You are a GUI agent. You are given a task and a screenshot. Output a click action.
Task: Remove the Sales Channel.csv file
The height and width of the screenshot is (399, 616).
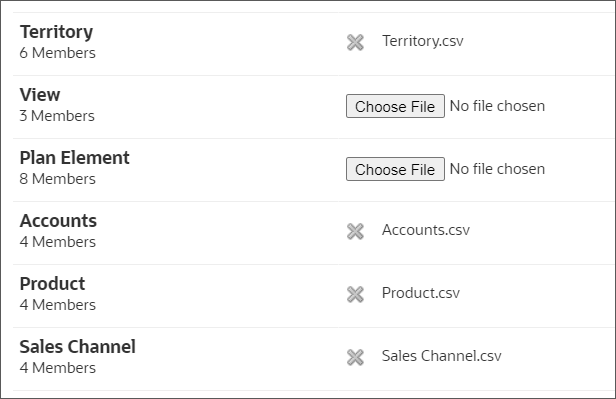pyautogui.click(x=355, y=357)
